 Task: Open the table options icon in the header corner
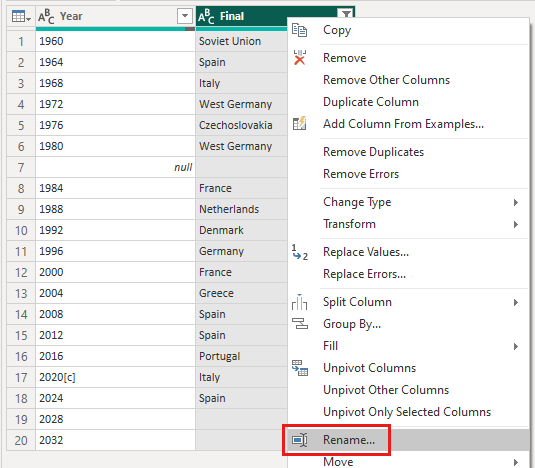(x=21, y=16)
